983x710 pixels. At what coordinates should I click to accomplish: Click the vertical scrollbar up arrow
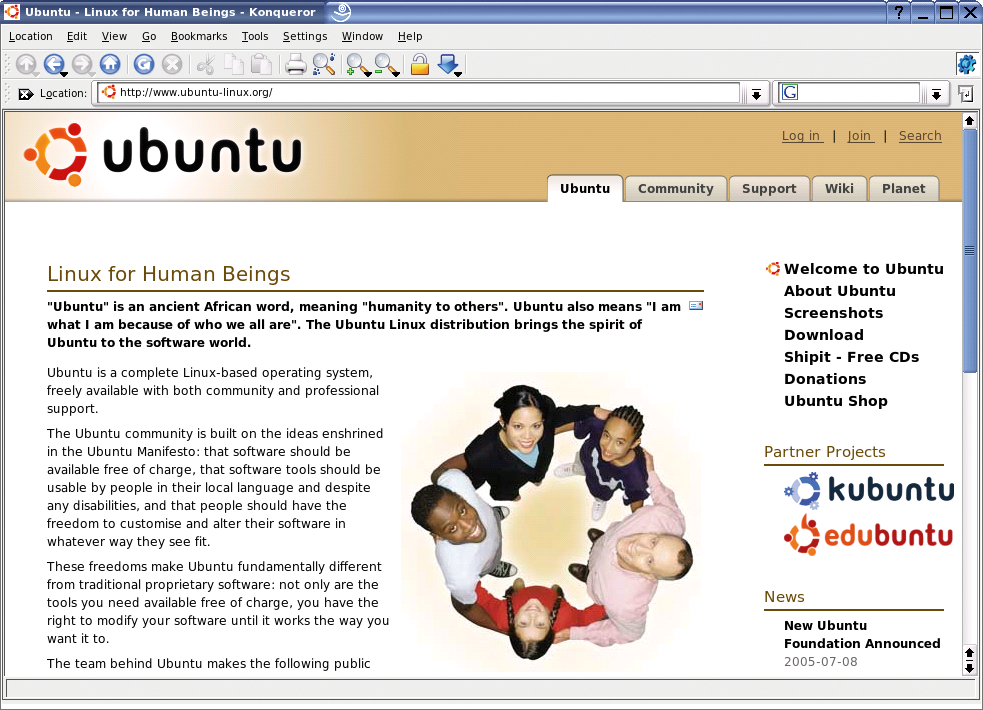969,120
